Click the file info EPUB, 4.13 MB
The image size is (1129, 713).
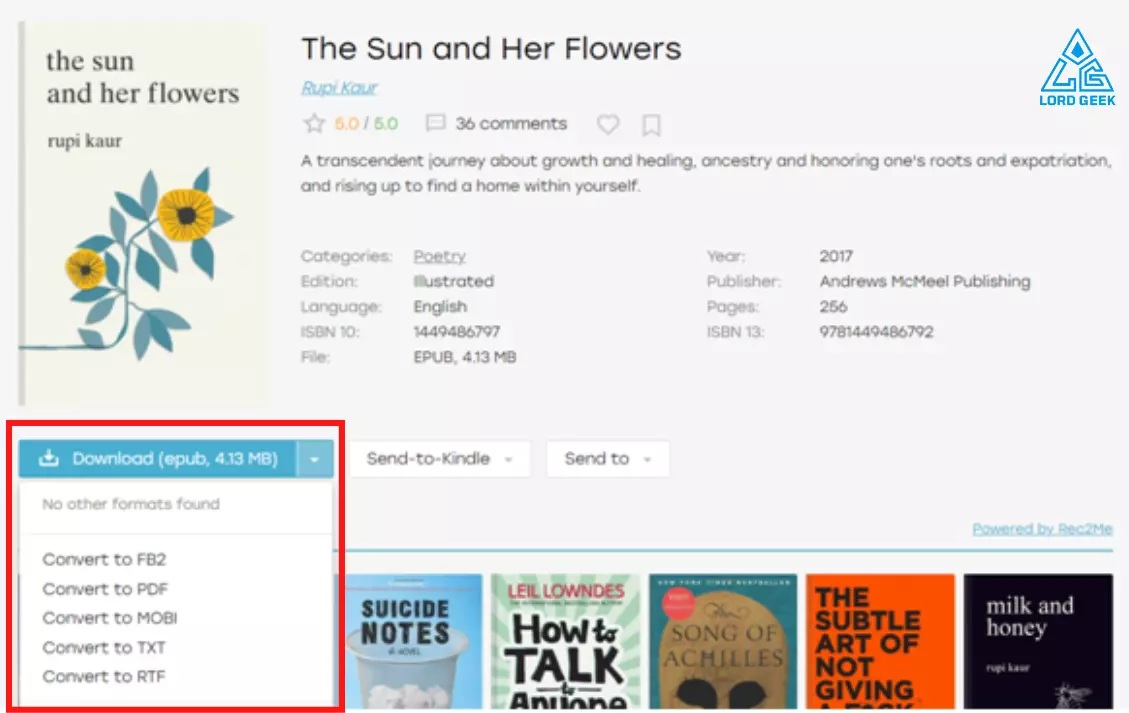click(464, 357)
